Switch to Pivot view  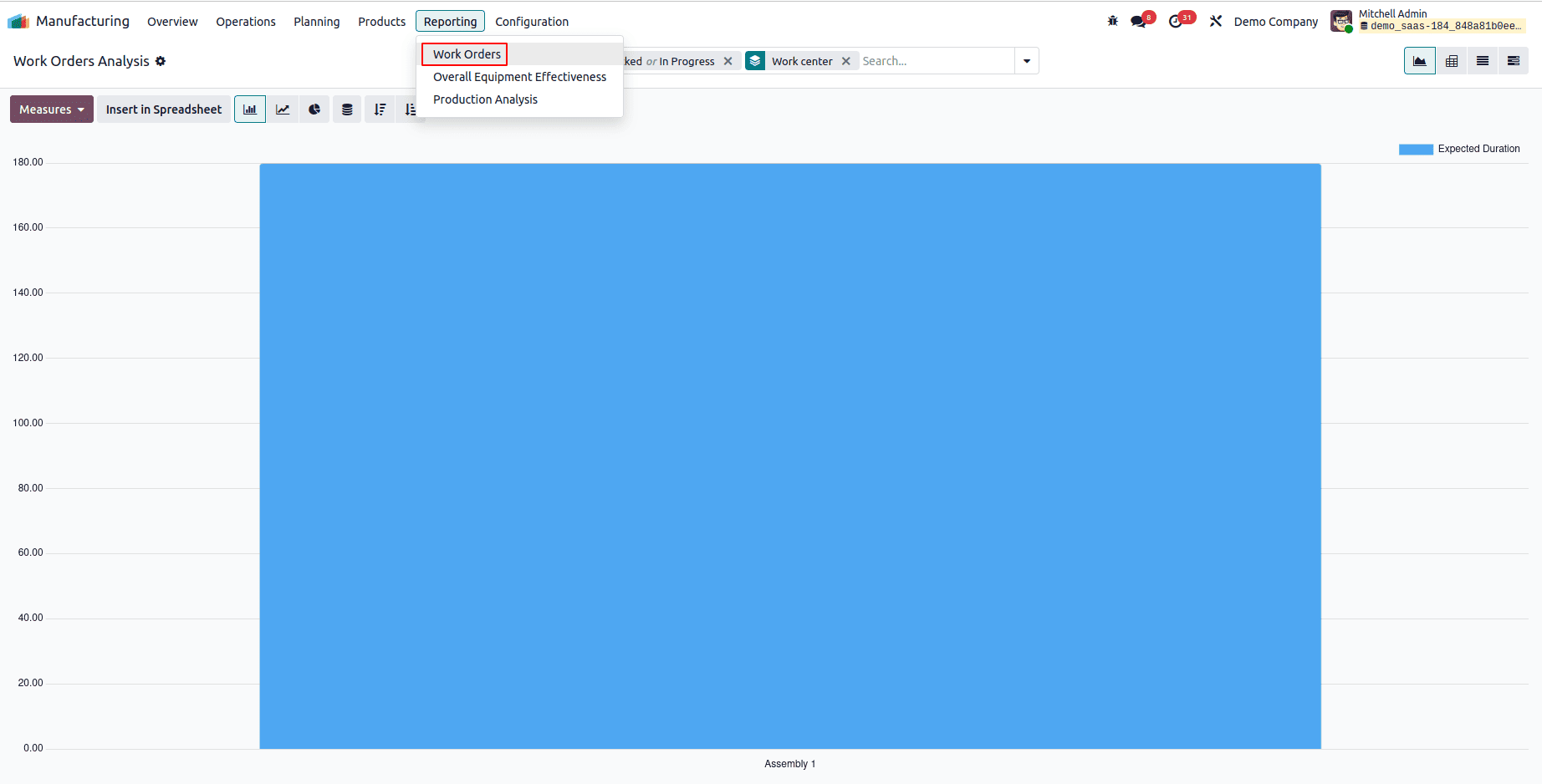[x=1452, y=61]
